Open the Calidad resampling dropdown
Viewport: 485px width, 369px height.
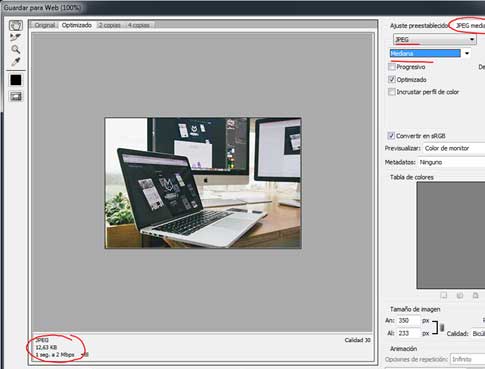(x=478, y=333)
